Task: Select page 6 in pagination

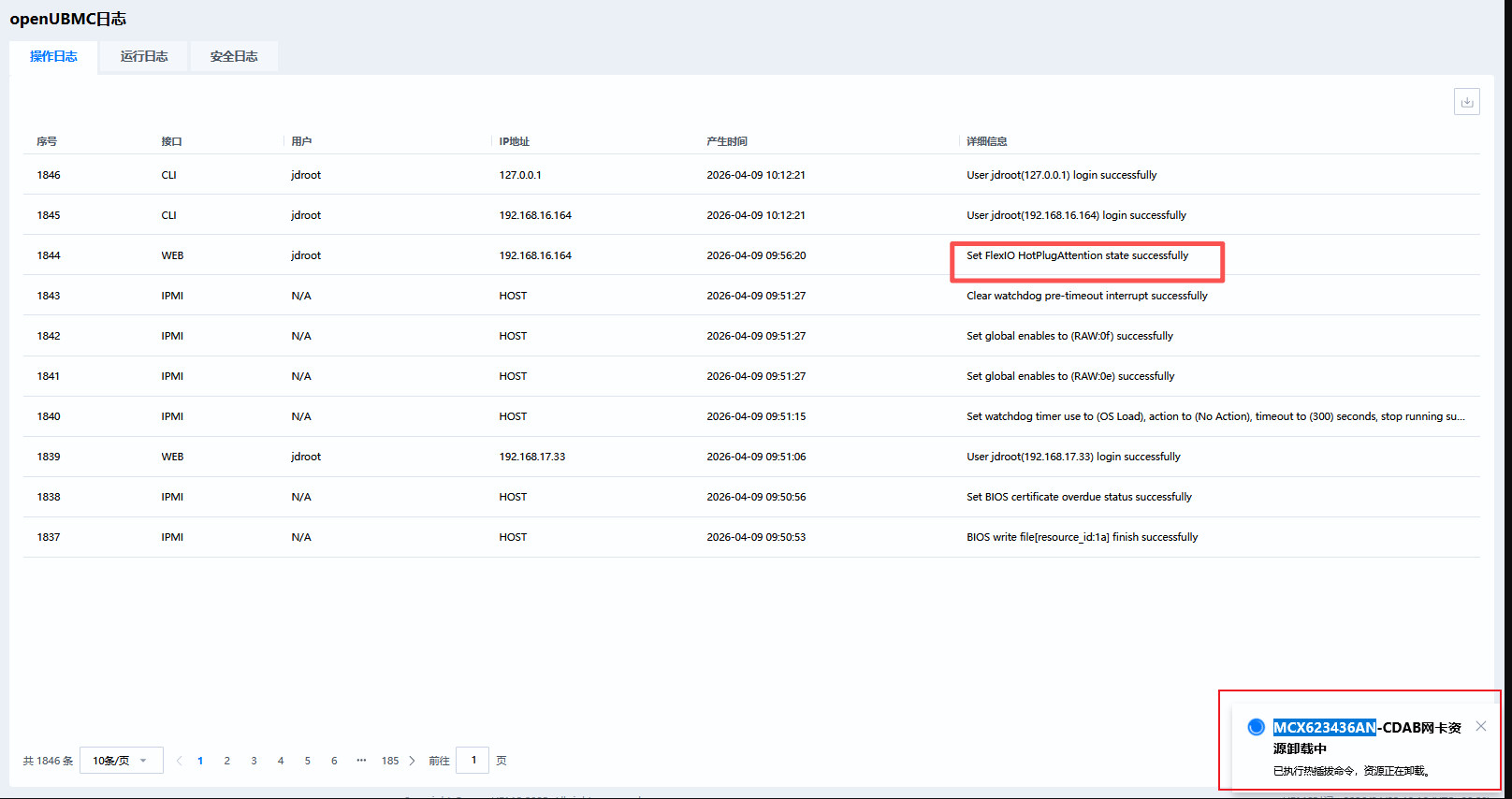Action: click(x=334, y=761)
